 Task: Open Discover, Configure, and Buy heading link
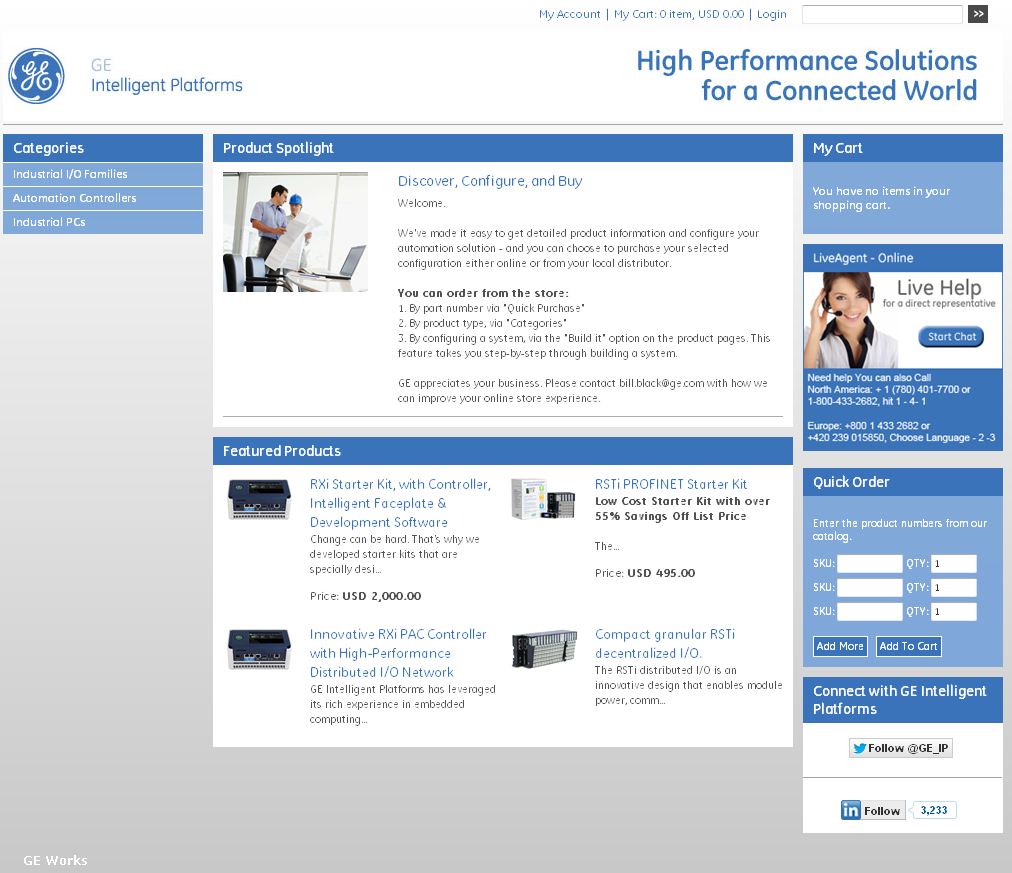[x=490, y=181]
